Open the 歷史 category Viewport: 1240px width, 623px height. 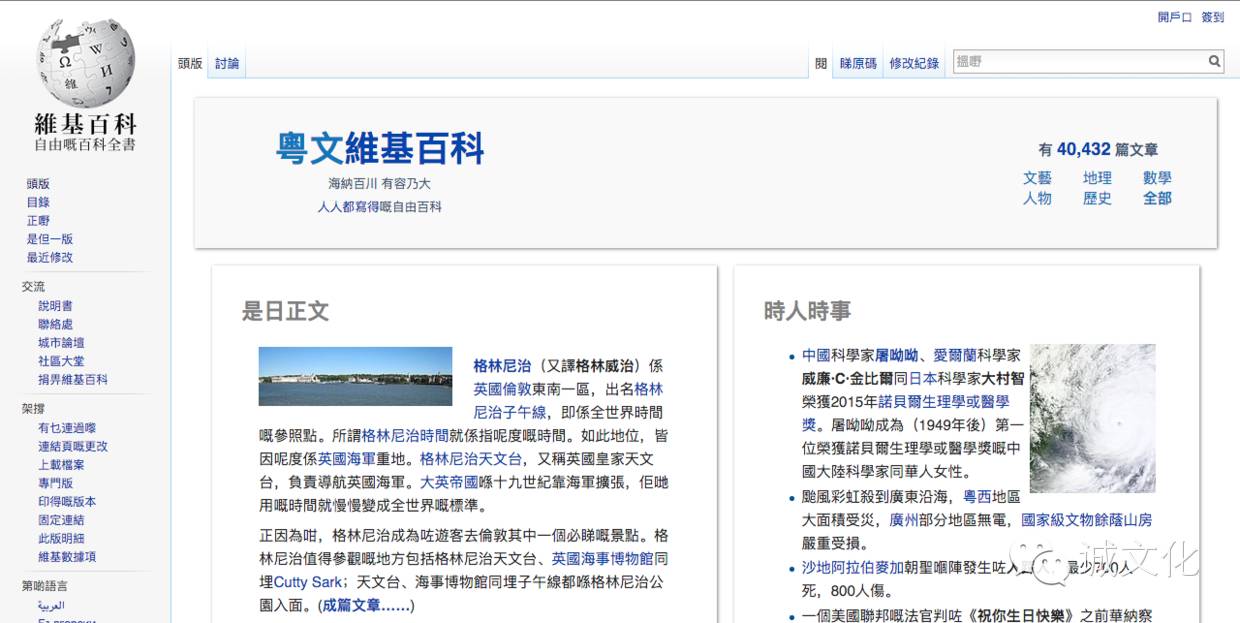pyautogui.click(x=1097, y=198)
